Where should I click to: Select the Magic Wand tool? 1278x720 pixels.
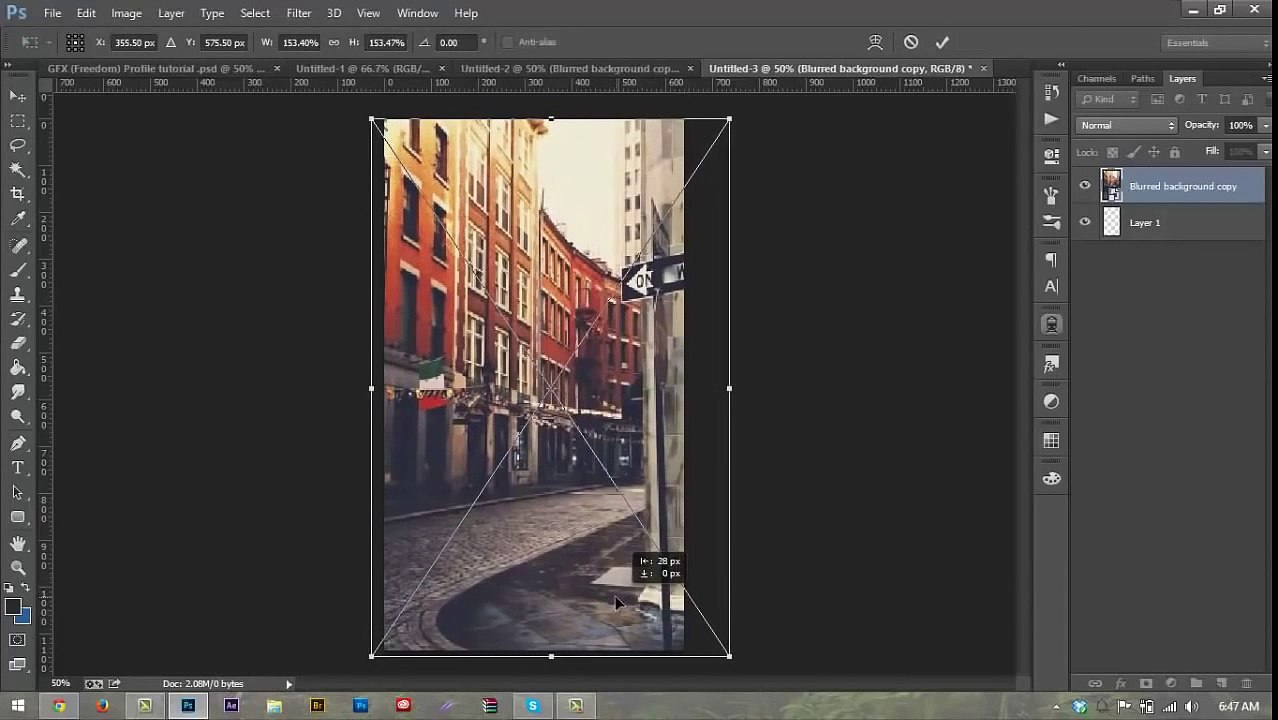18,170
